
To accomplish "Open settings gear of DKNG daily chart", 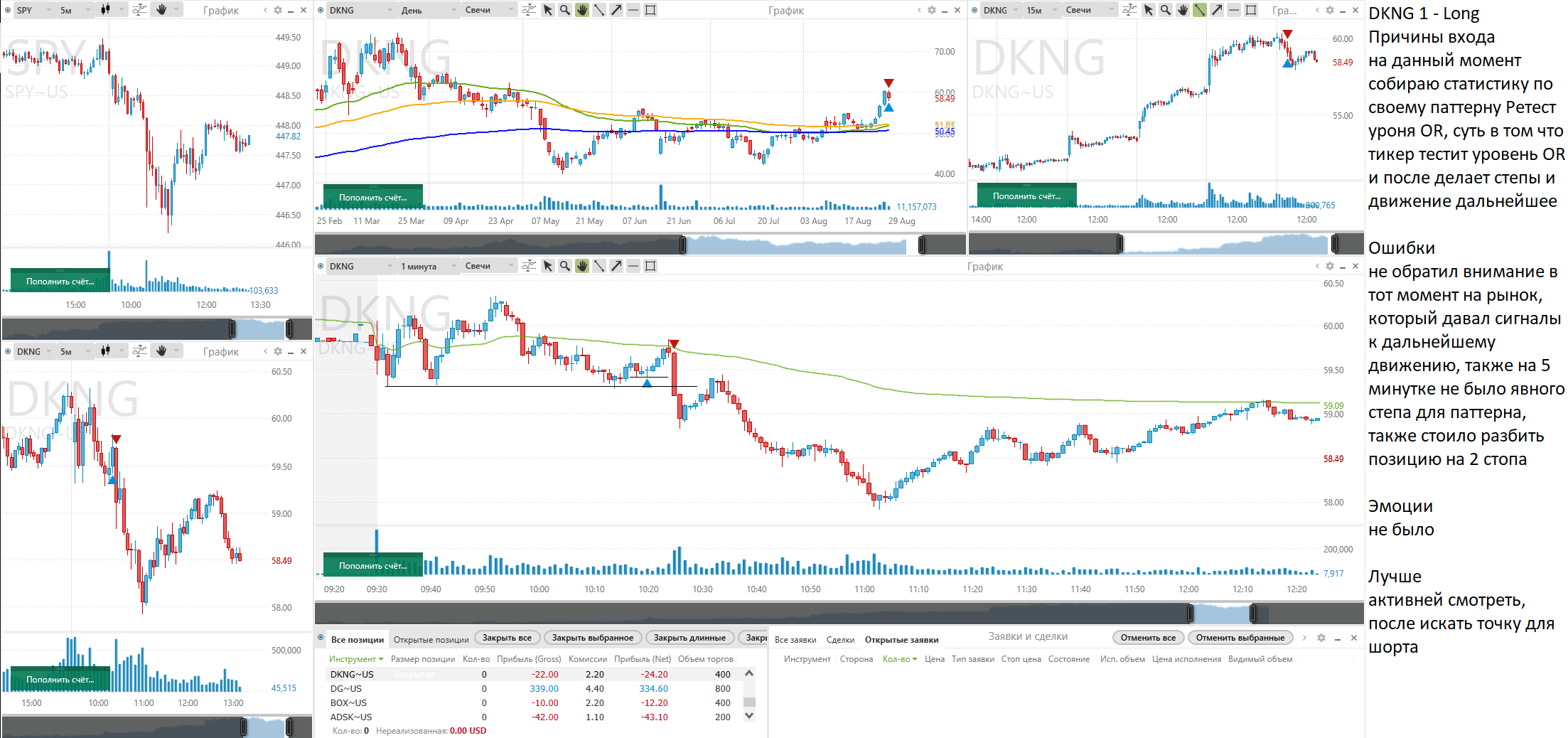I will [x=932, y=10].
